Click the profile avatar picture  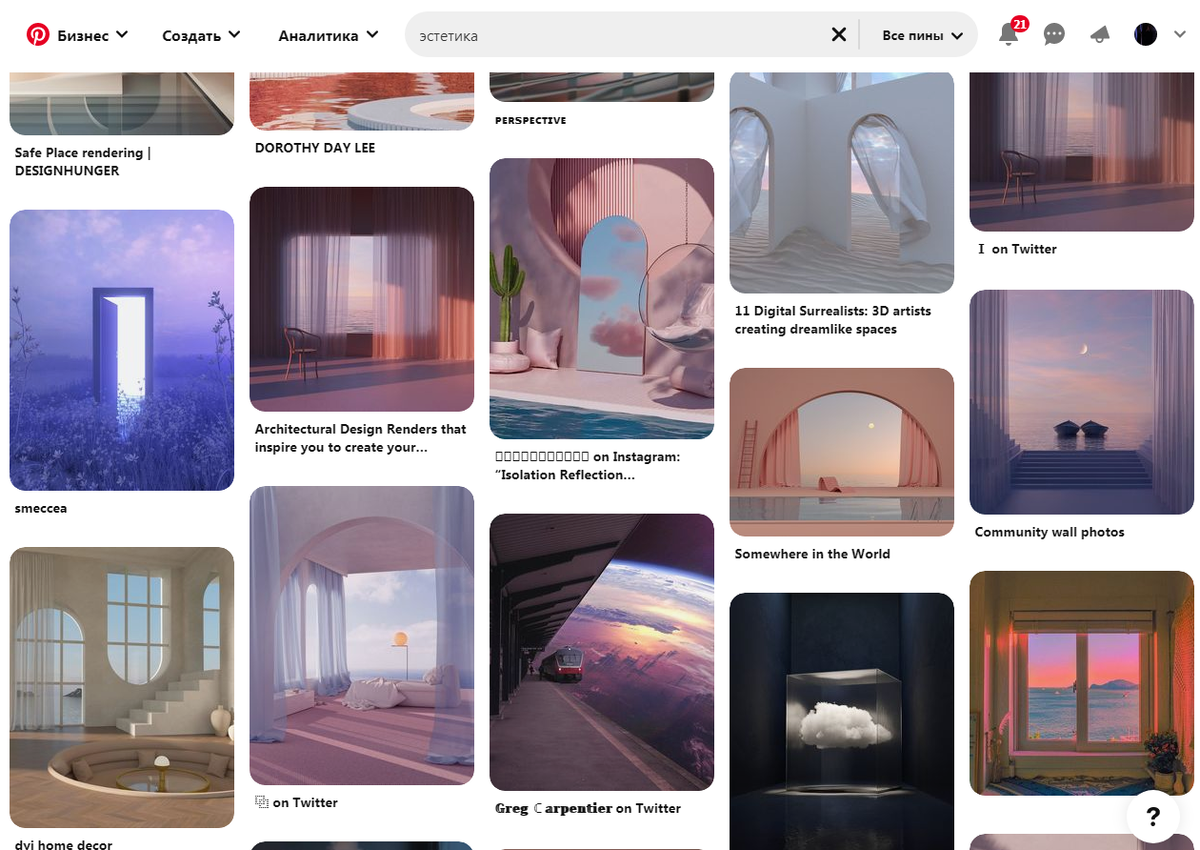coord(1145,35)
